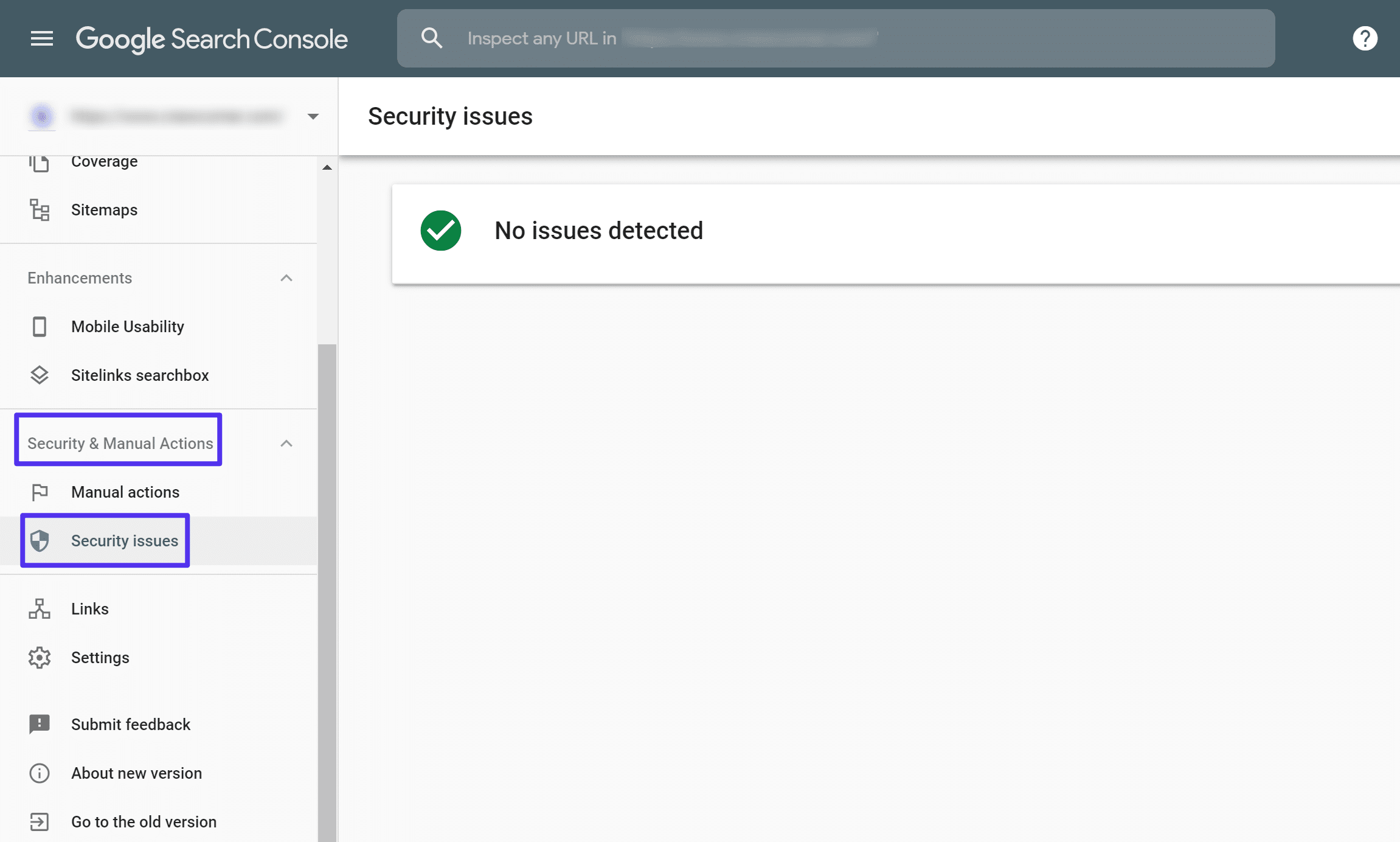Viewport: 1400px width, 842px height.
Task: Click the Settings gear icon
Action: point(41,657)
